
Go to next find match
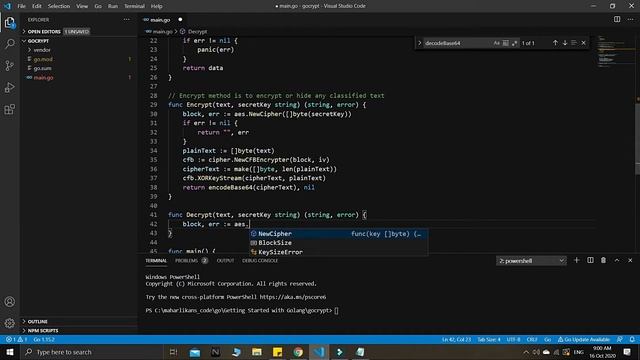coord(565,43)
